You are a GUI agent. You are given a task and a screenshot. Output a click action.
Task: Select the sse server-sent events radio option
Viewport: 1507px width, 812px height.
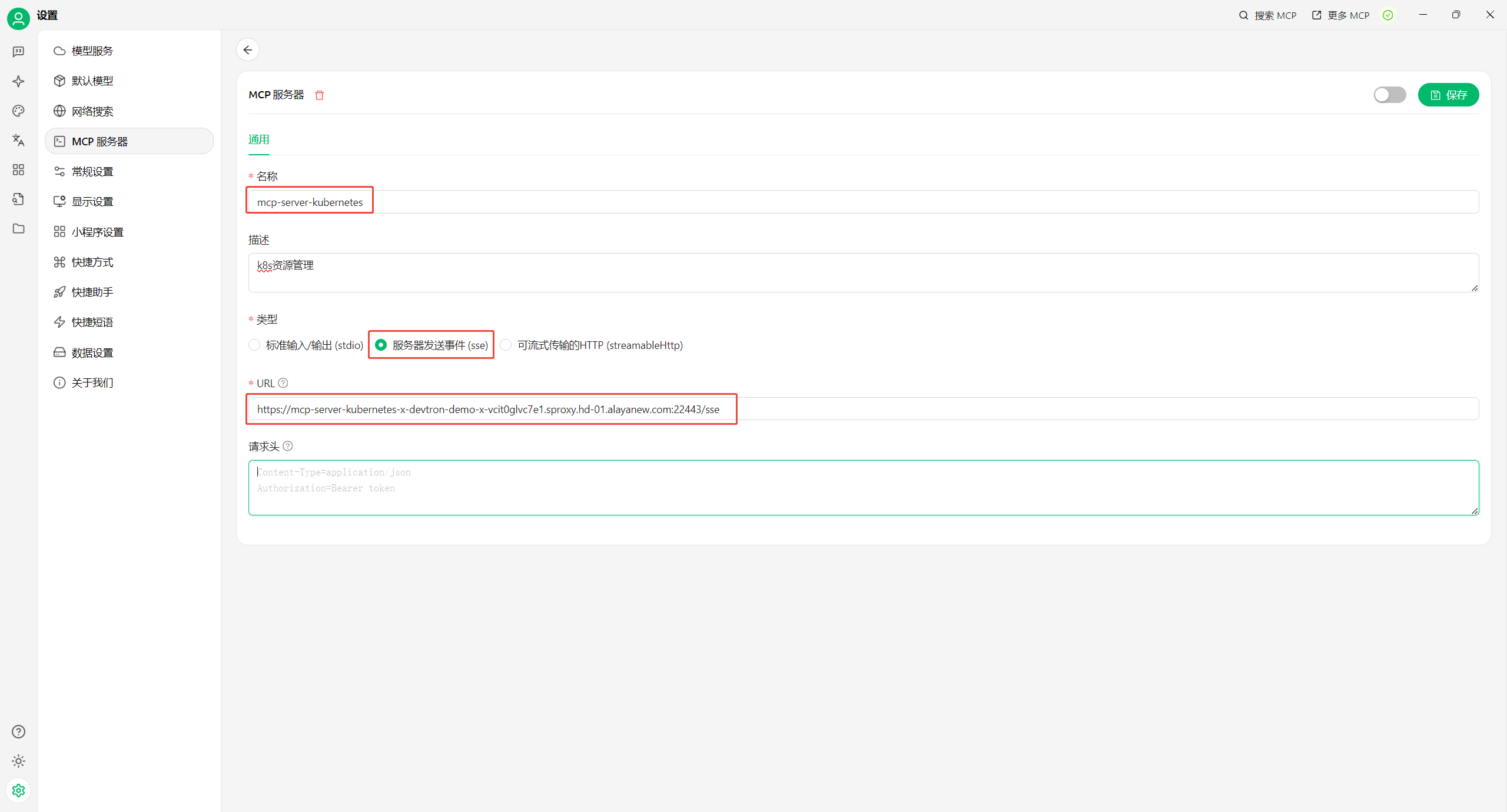click(x=381, y=345)
